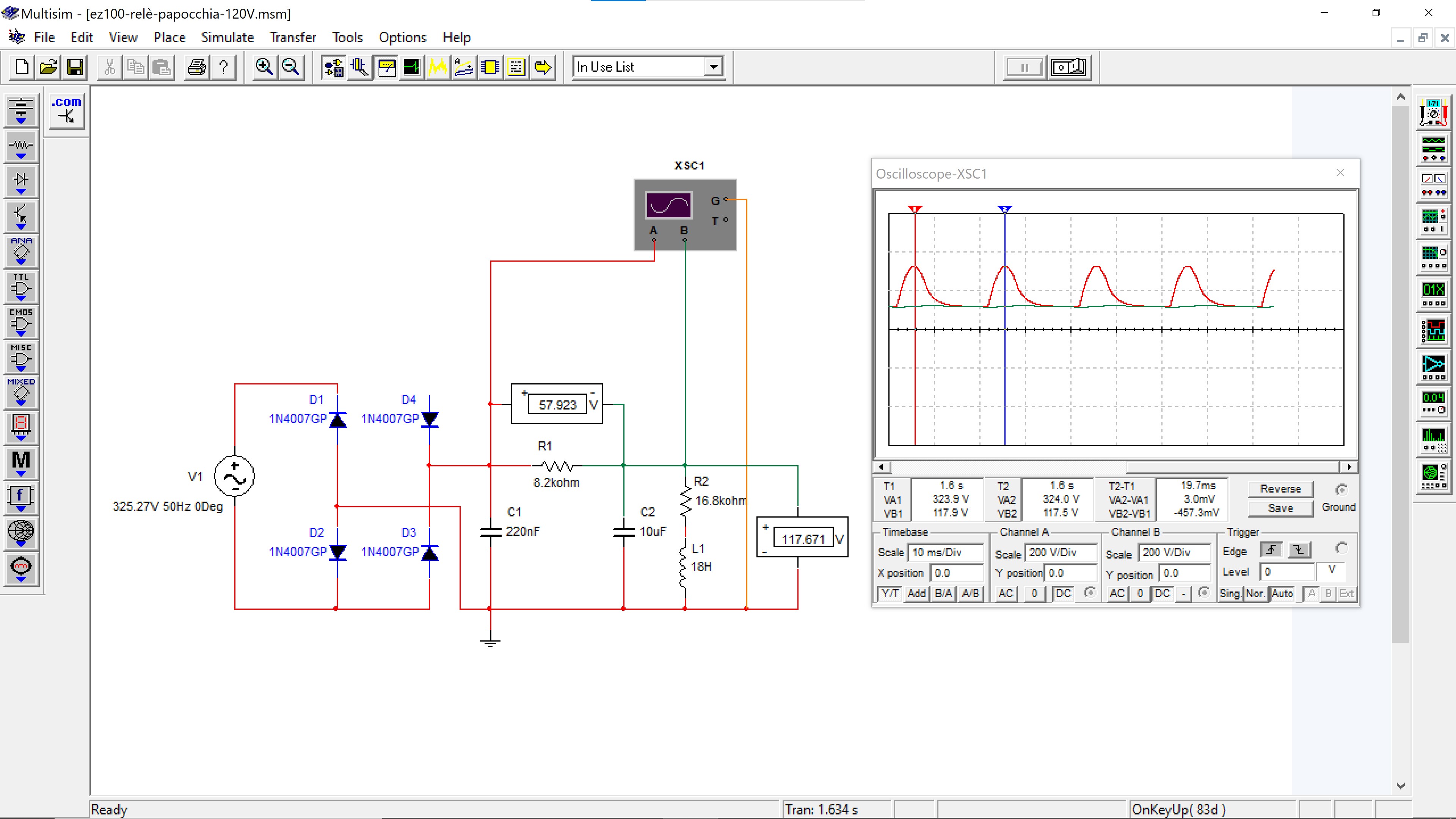Click the Zoom in magnifier icon
The image size is (1456, 819).
[x=264, y=67]
